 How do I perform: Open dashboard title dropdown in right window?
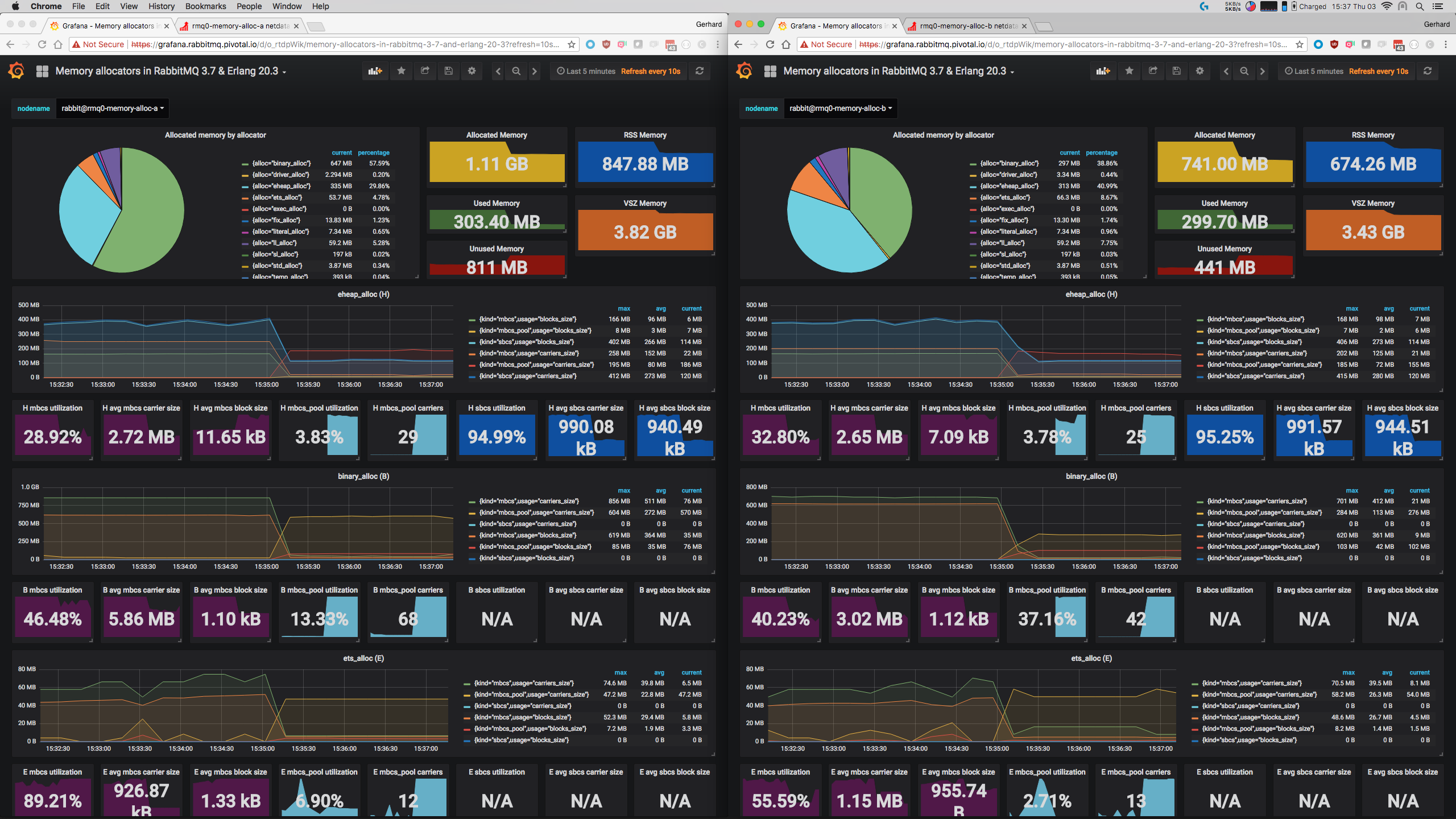(899, 71)
